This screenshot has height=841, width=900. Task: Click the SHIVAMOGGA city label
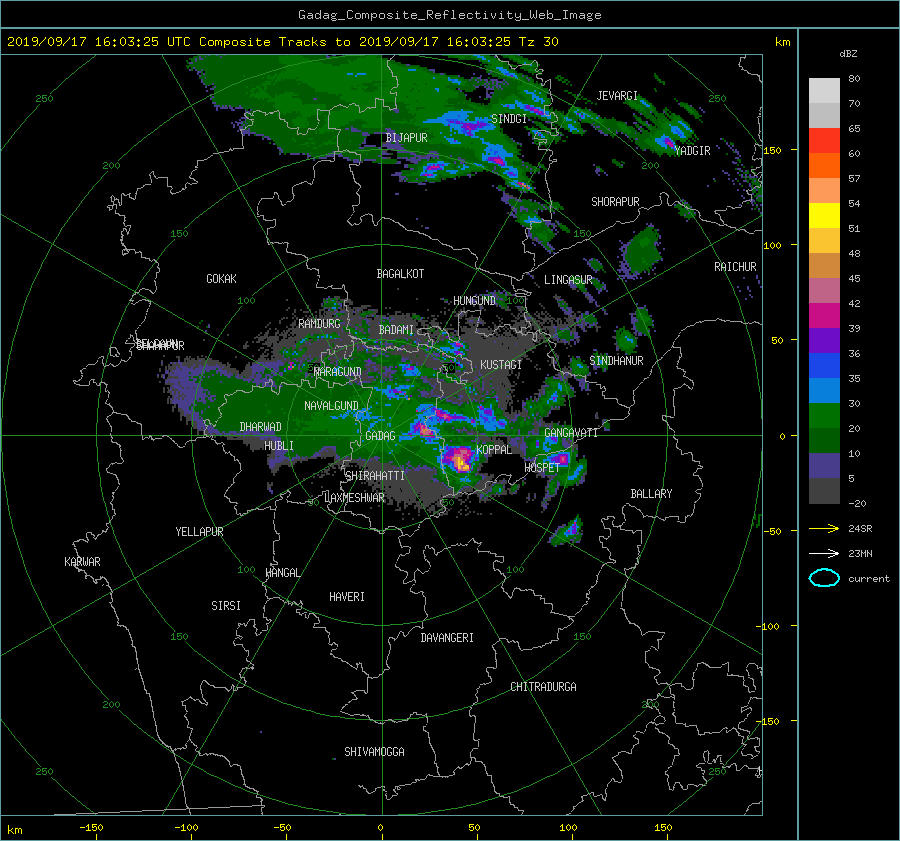(x=374, y=752)
